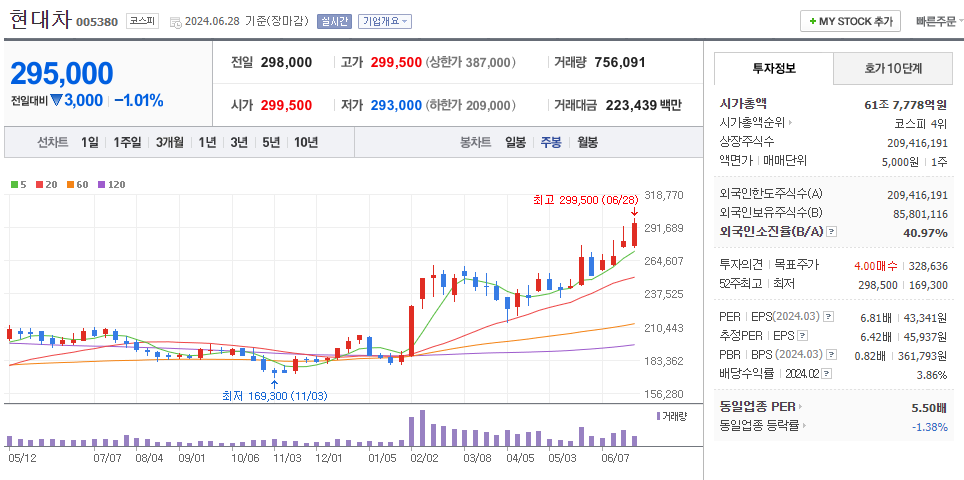Select the 3년 line chart period
The height and width of the screenshot is (480, 964).
pos(239,143)
